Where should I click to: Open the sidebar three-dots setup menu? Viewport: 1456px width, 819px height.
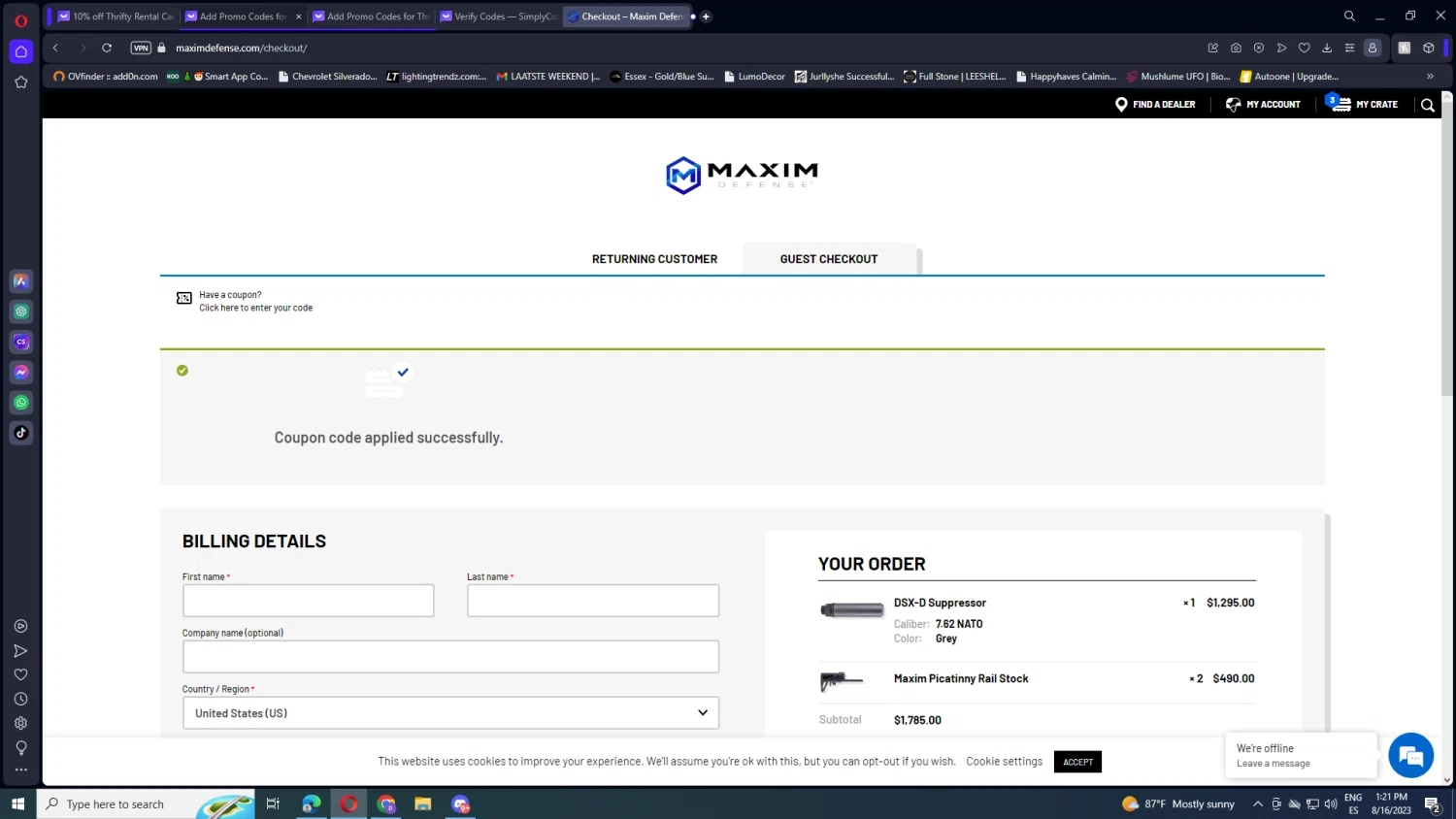point(20,770)
